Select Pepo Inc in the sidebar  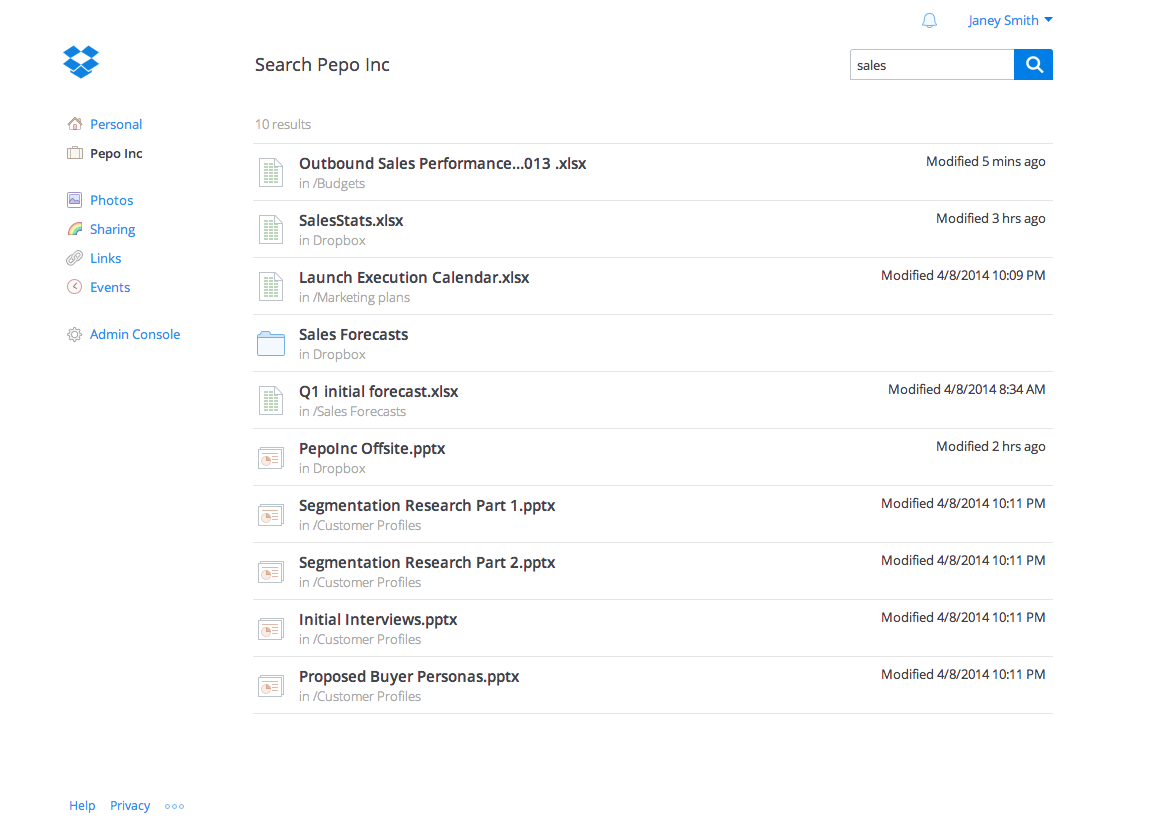coord(116,154)
